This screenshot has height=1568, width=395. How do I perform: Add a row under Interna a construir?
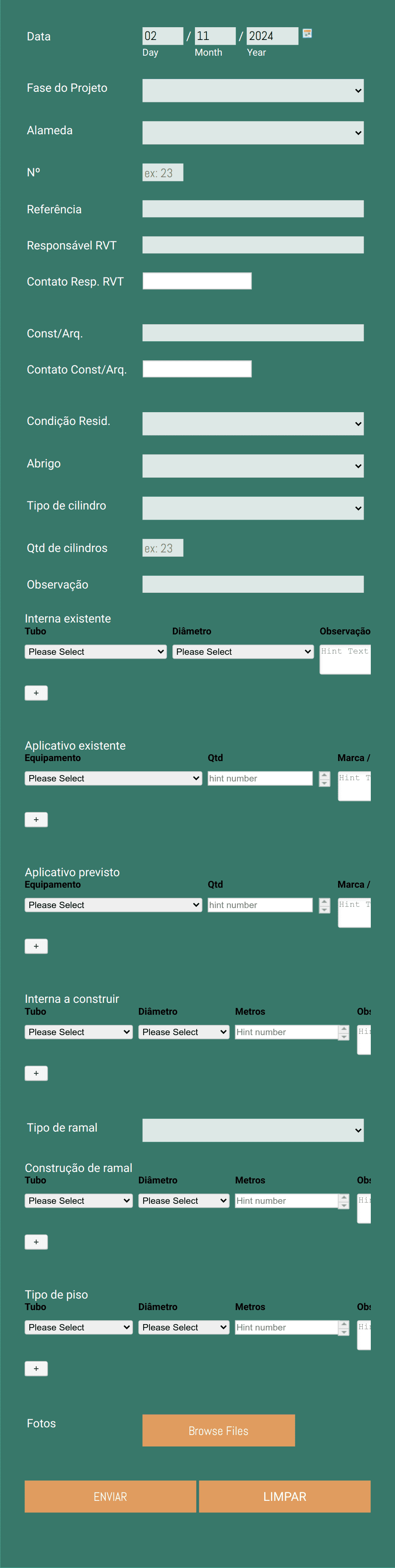pyautogui.click(x=36, y=1073)
